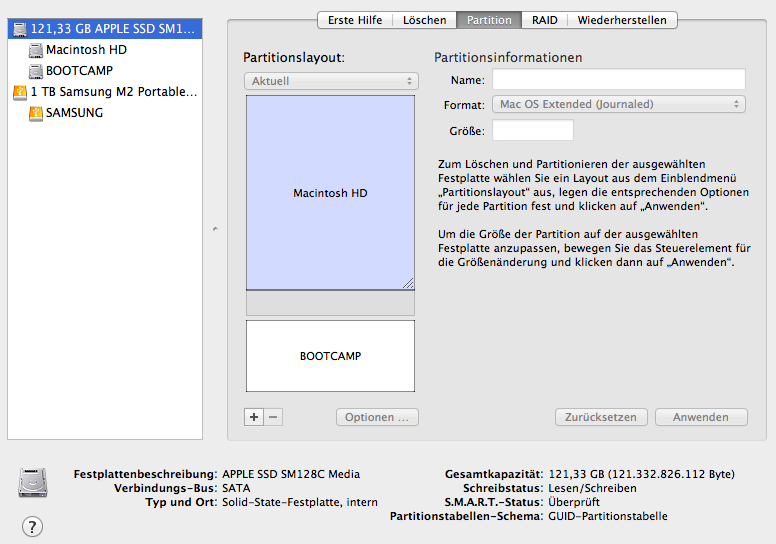Select 121,33 GB APPLE SSD SM1 label
This screenshot has height=544, width=776.
(x=113, y=29)
